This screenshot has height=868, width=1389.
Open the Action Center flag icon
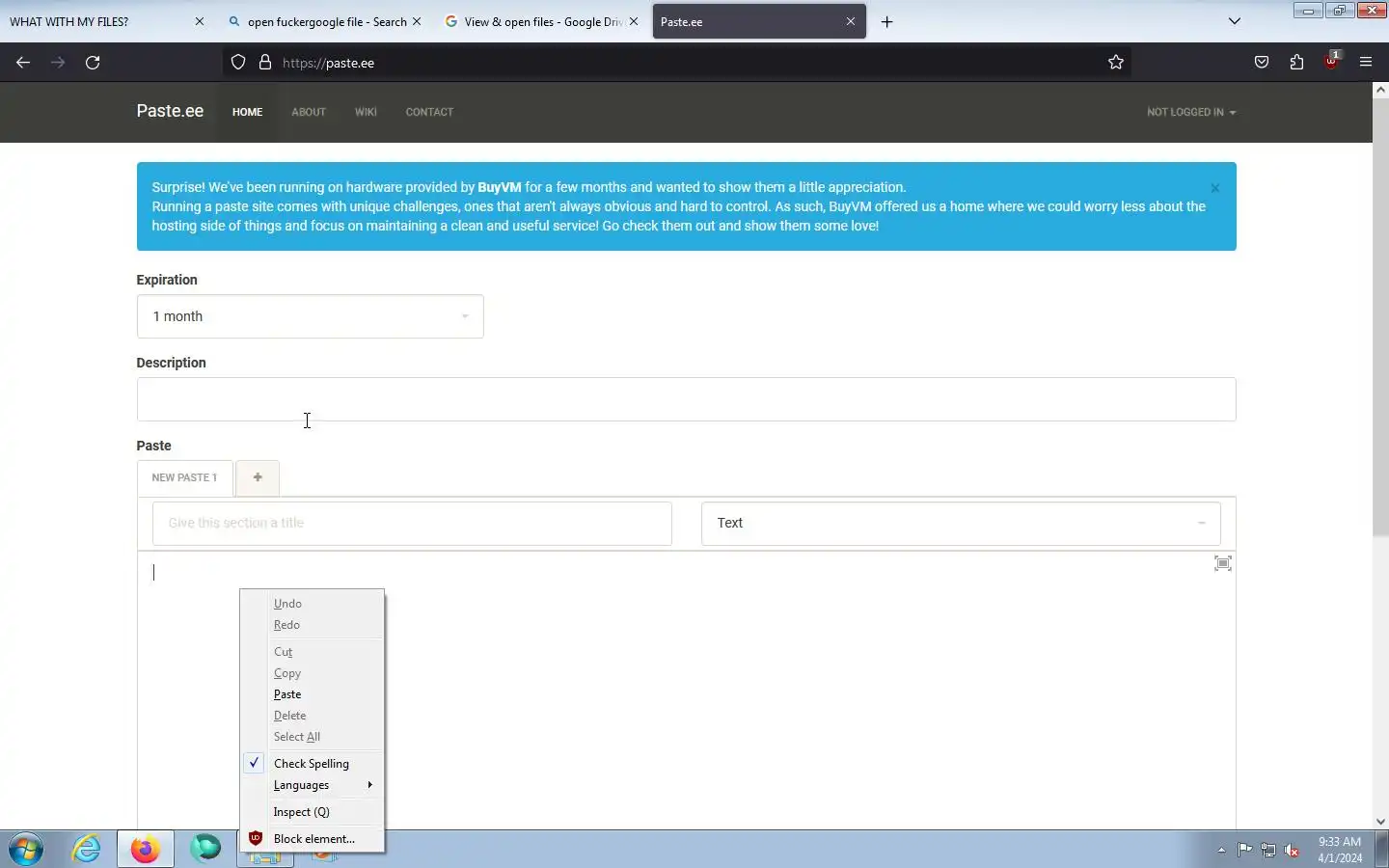(1245, 850)
